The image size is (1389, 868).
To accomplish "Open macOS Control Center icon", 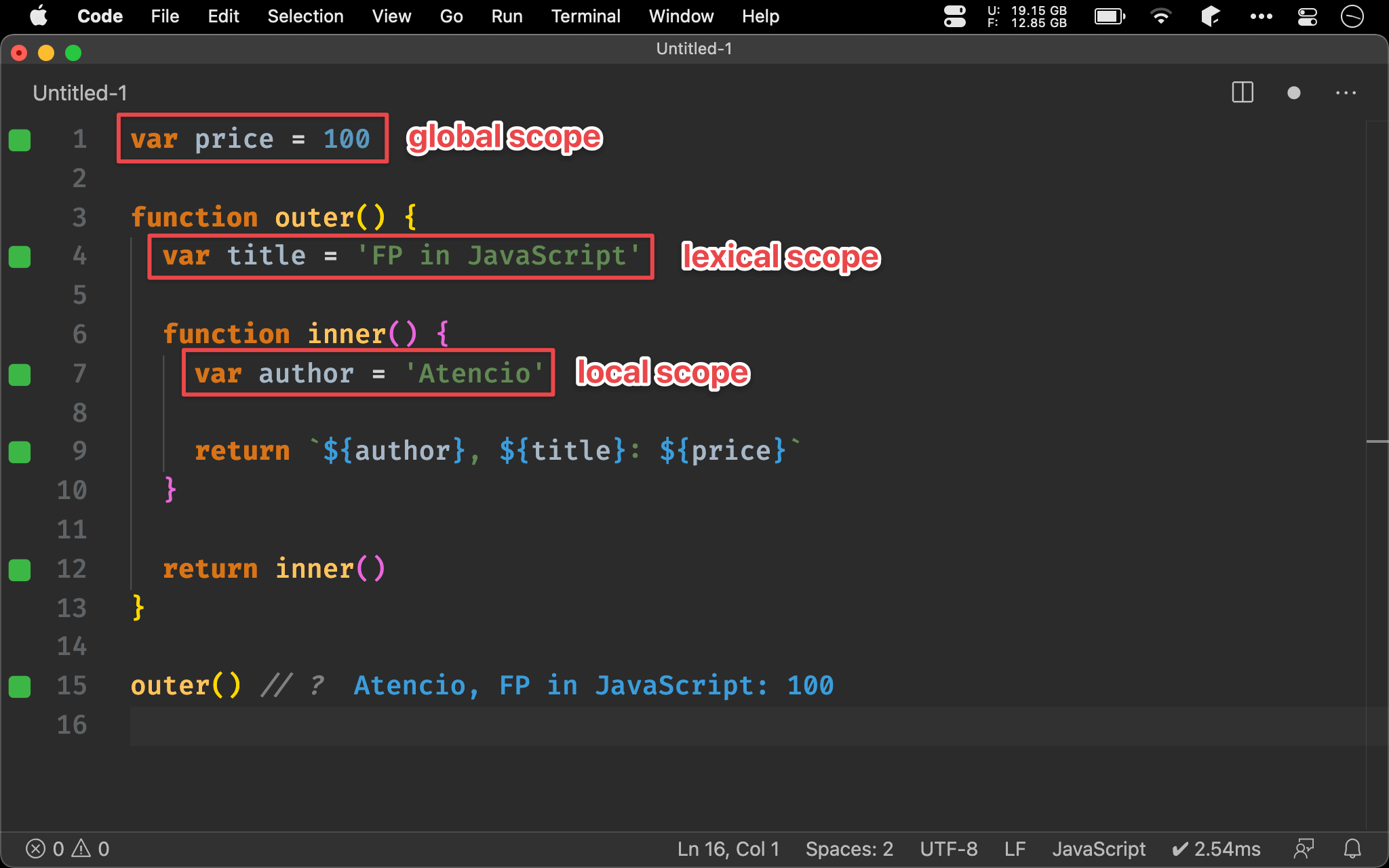I will (x=1307, y=16).
